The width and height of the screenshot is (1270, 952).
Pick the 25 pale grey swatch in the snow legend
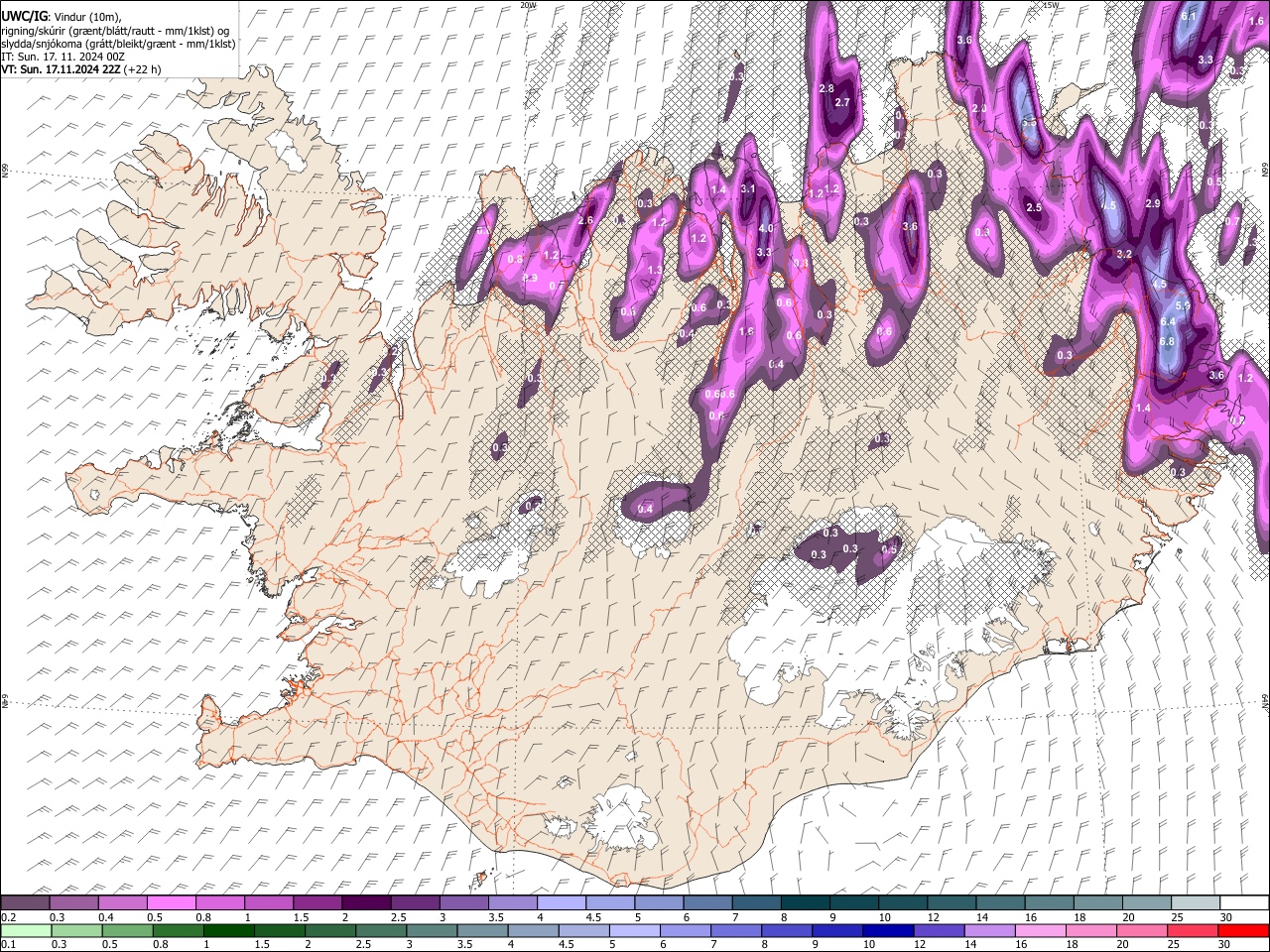(x=1195, y=902)
